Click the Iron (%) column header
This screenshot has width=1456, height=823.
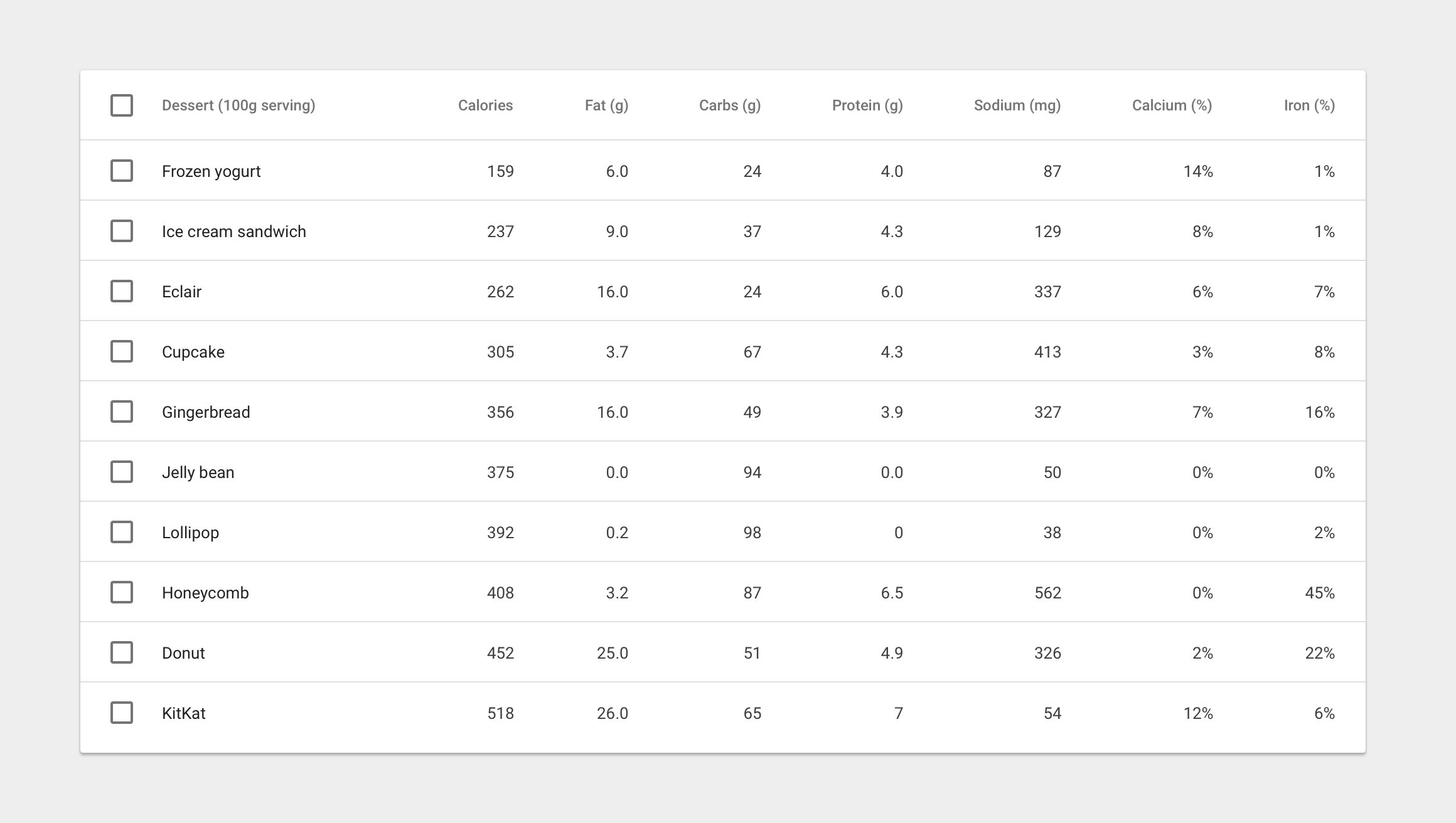1308,105
